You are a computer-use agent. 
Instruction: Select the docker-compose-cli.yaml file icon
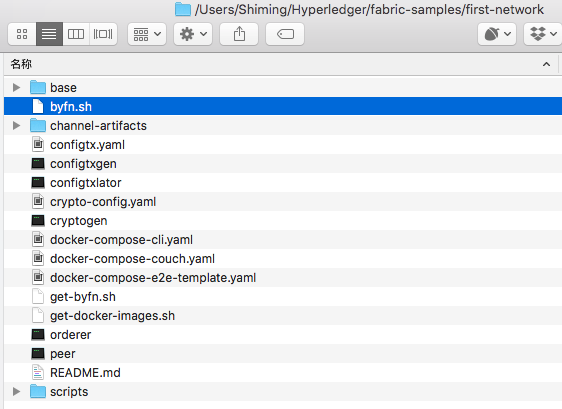(38, 239)
